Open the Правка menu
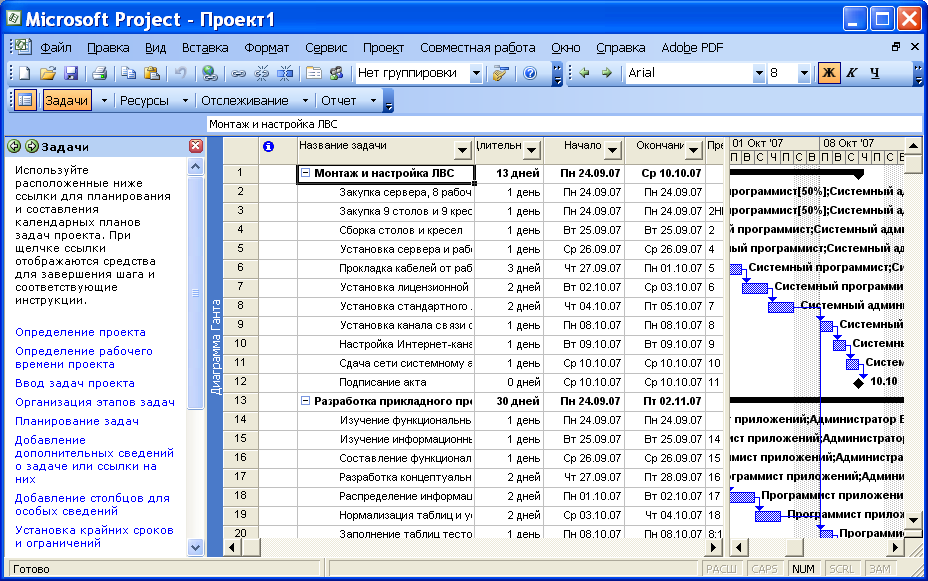The width and height of the screenshot is (928, 581). tap(108, 48)
